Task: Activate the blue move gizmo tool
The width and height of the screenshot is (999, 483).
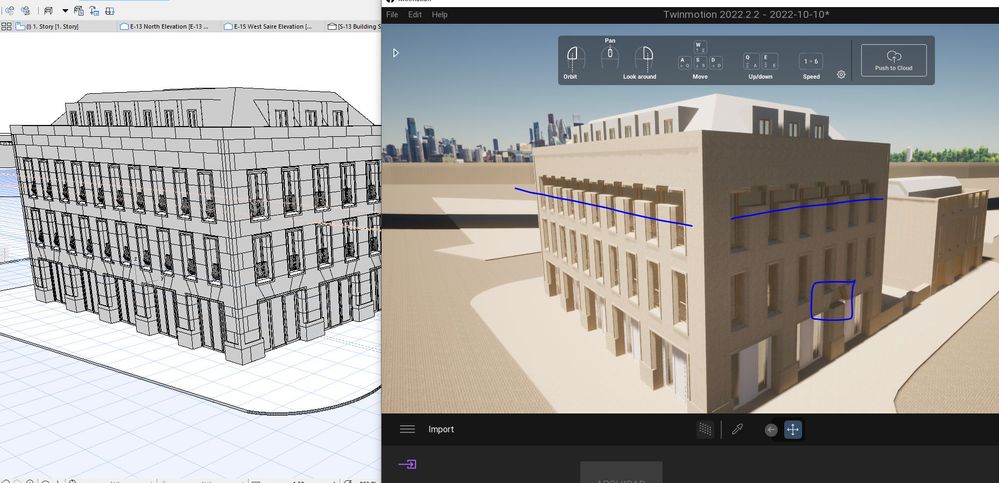Action: (x=793, y=429)
